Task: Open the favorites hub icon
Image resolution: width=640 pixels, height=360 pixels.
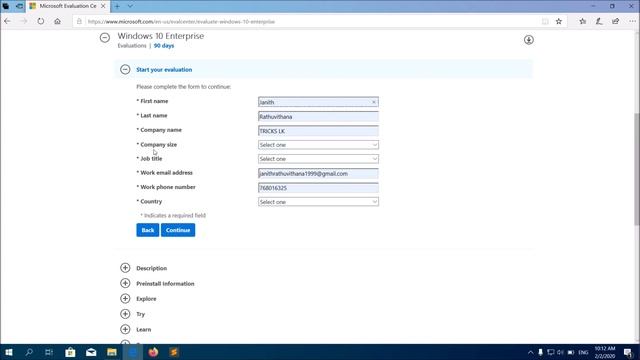Action: click(x=582, y=21)
